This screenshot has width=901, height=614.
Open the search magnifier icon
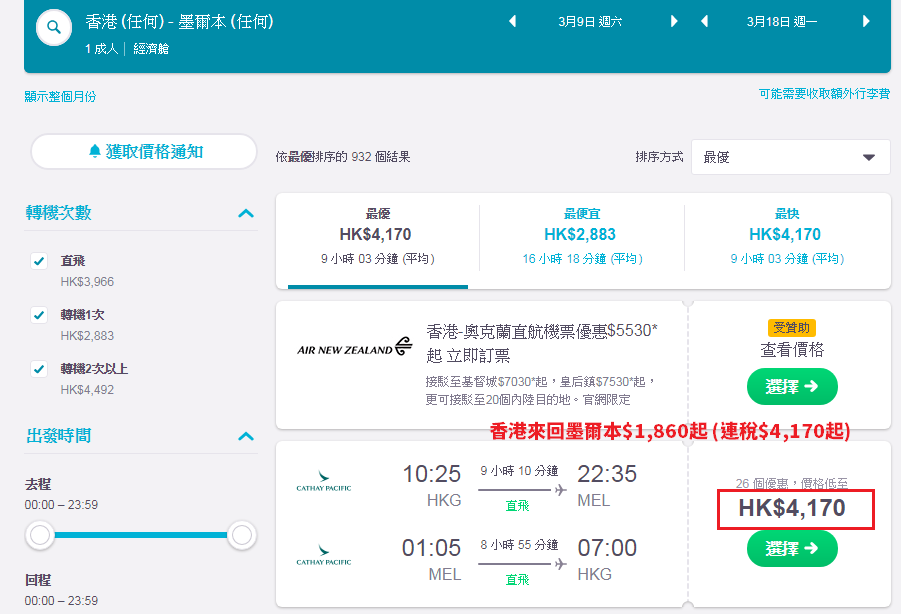[x=54, y=27]
